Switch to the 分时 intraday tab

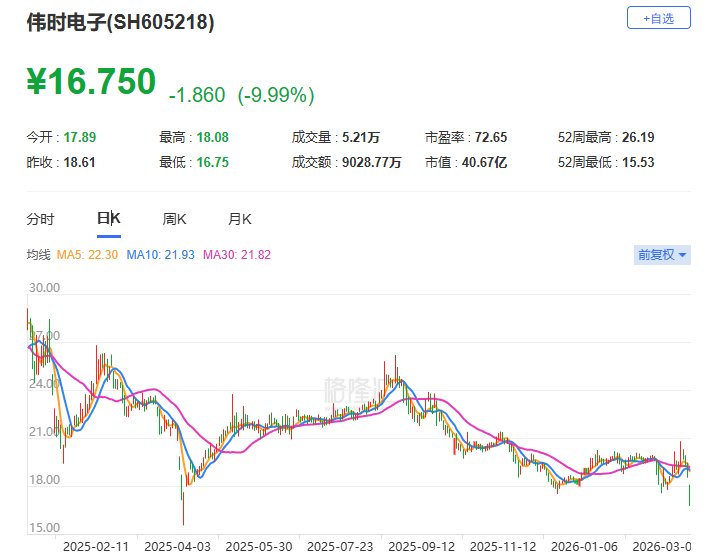[x=40, y=219]
